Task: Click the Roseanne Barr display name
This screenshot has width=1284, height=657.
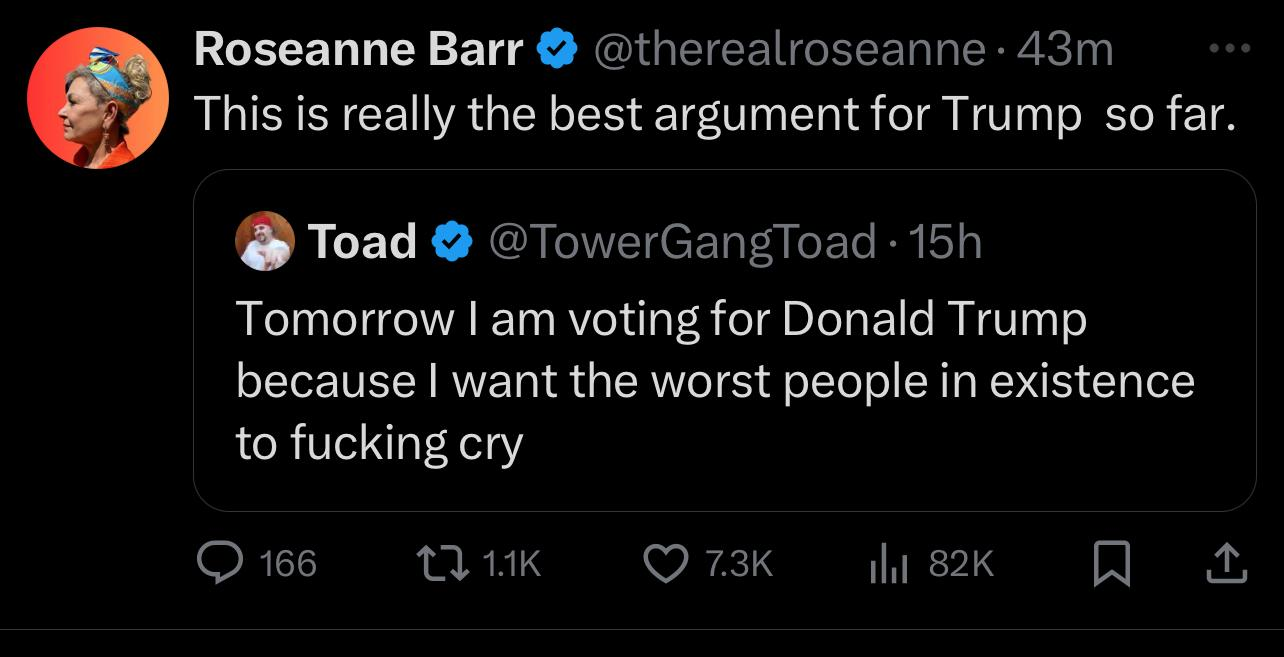Action: click(x=358, y=49)
